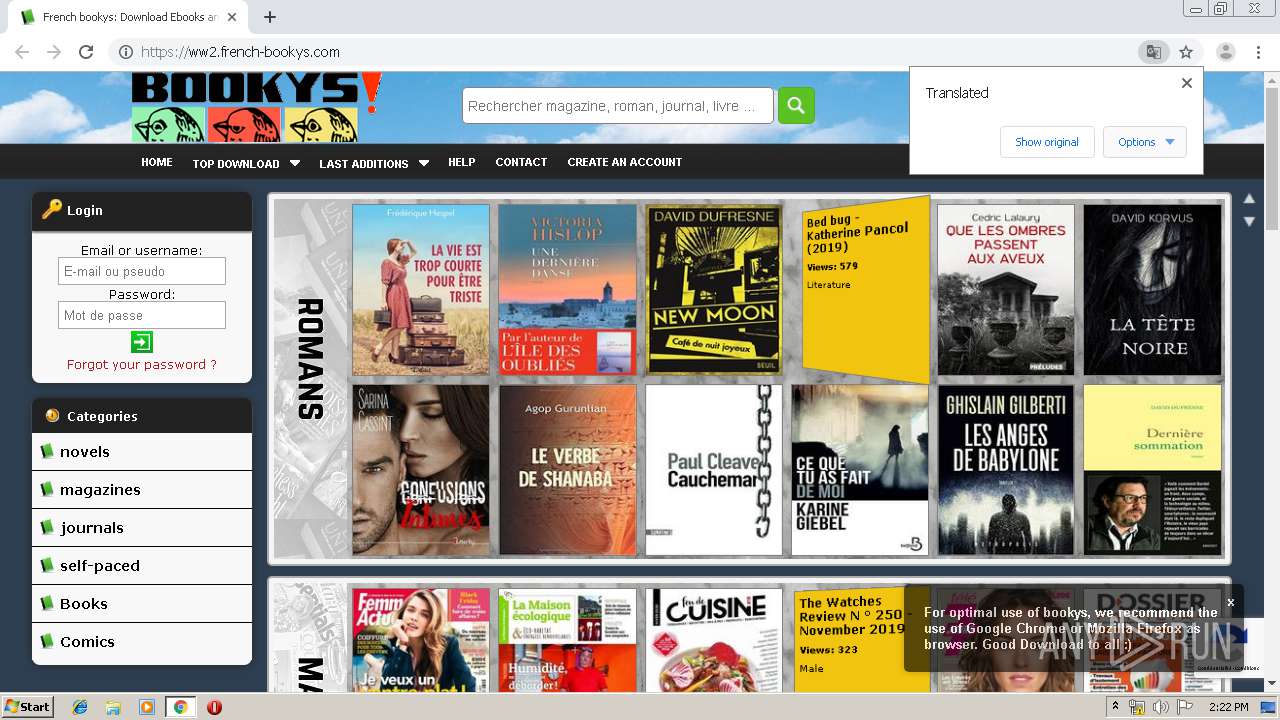This screenshot has width=1280, height=720.
Task: Open the journals category
Action: coord(142,528)
